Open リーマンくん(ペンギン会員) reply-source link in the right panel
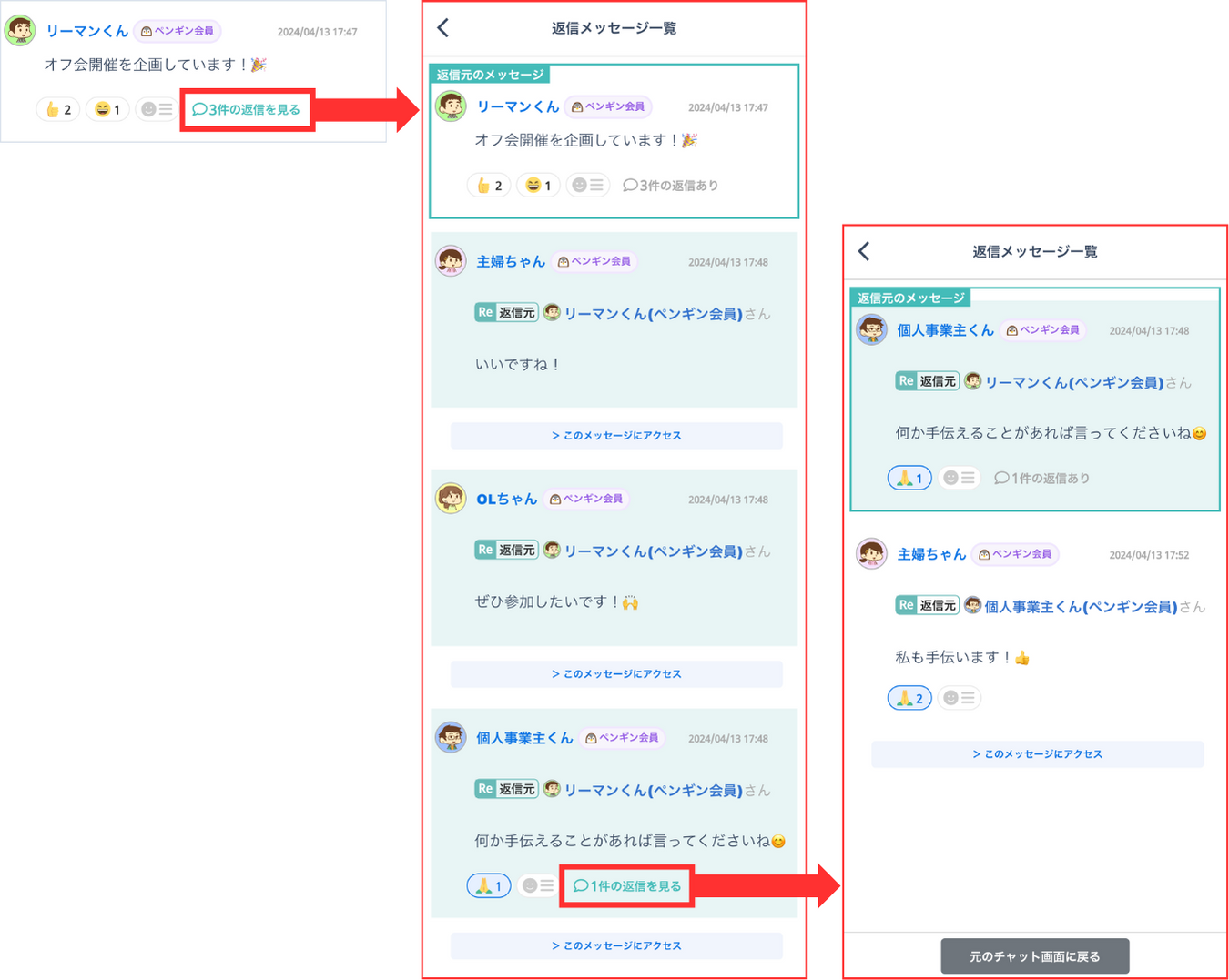The image size is (1229, 980). pos(1073,383)
